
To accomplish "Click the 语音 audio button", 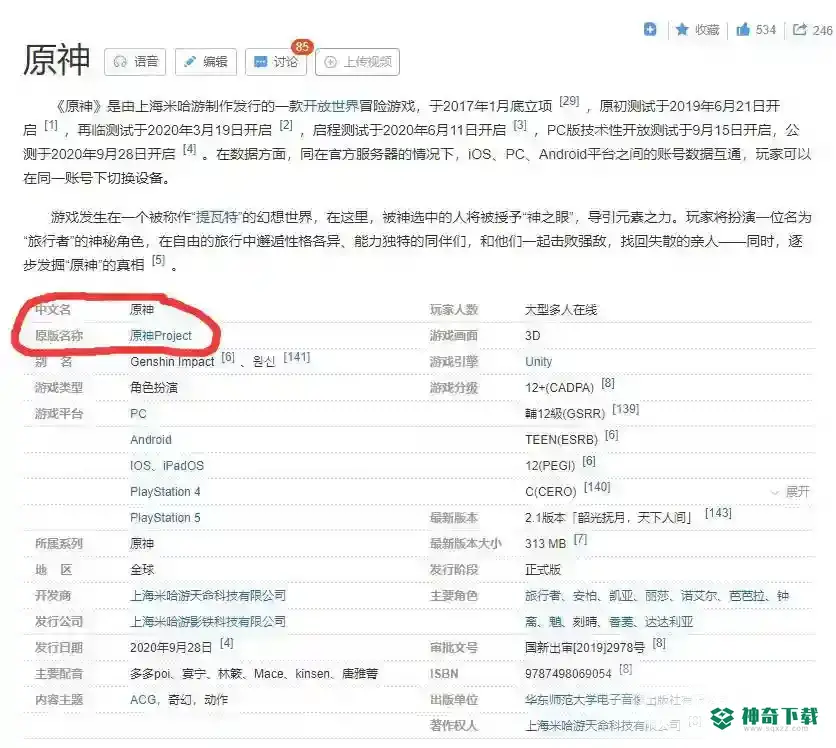I will coord(135,62).
